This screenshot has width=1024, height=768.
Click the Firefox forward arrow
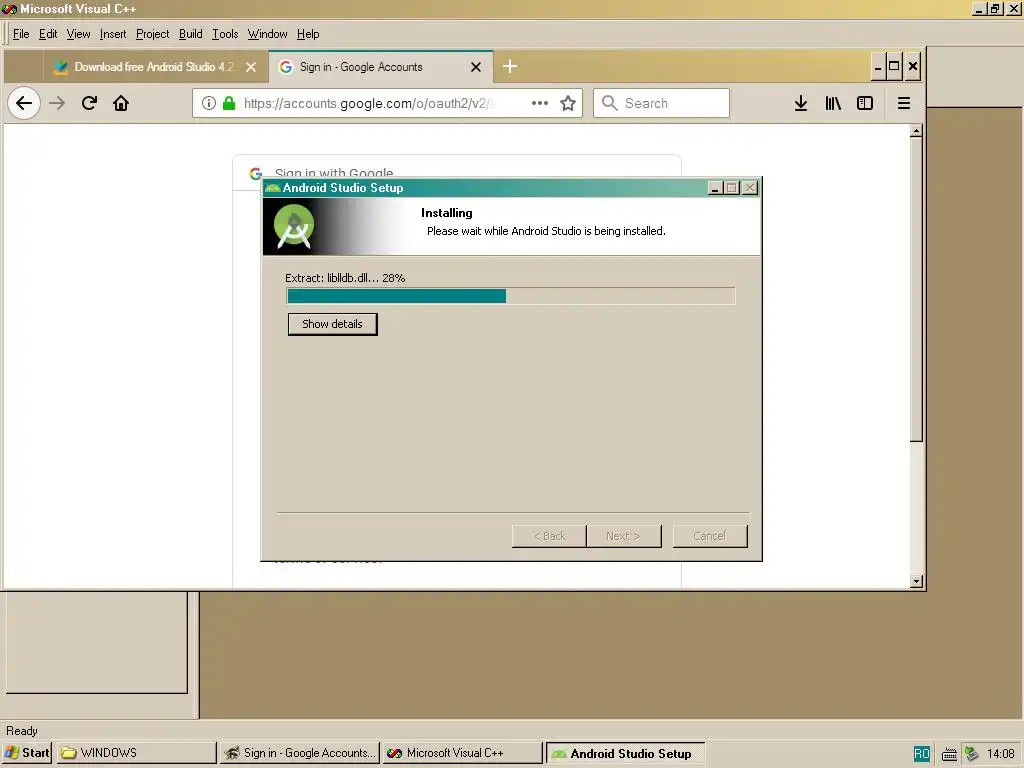pos(57,103)
